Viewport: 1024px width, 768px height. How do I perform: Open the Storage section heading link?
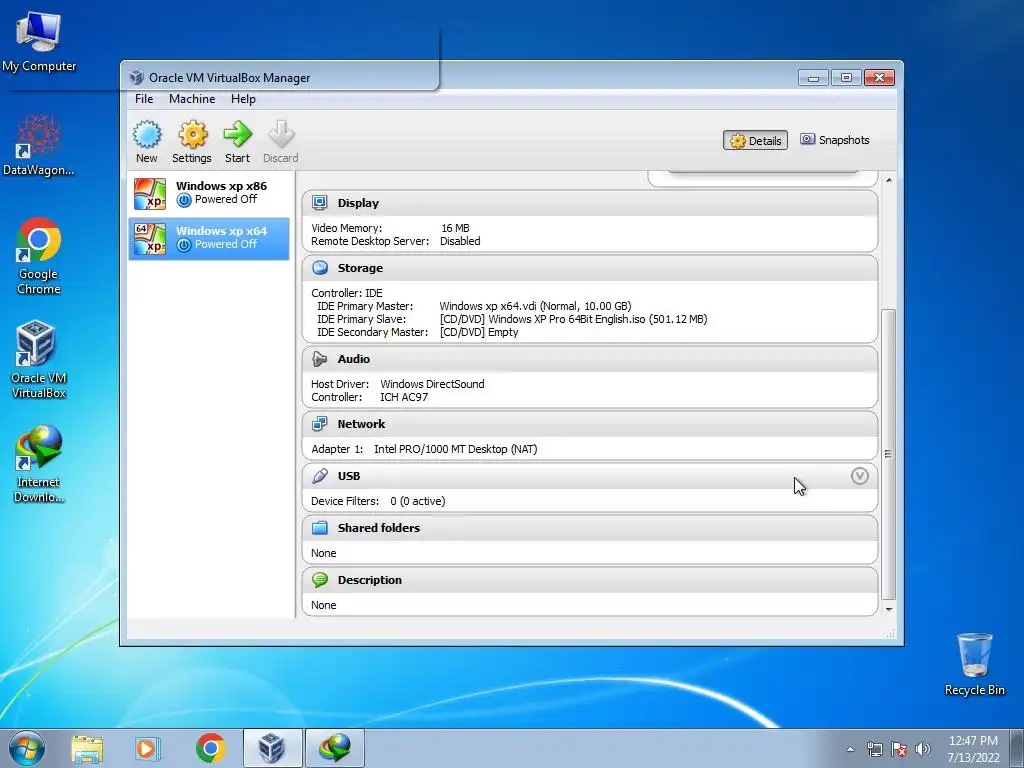point(360,268)
